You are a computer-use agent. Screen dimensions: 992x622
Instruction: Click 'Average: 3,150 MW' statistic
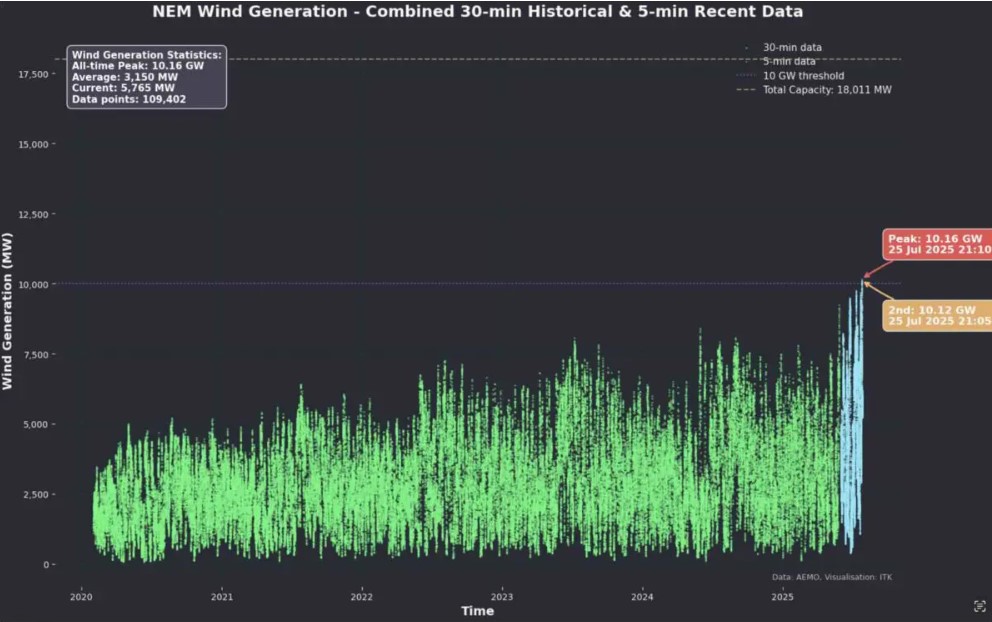[125, 77]
